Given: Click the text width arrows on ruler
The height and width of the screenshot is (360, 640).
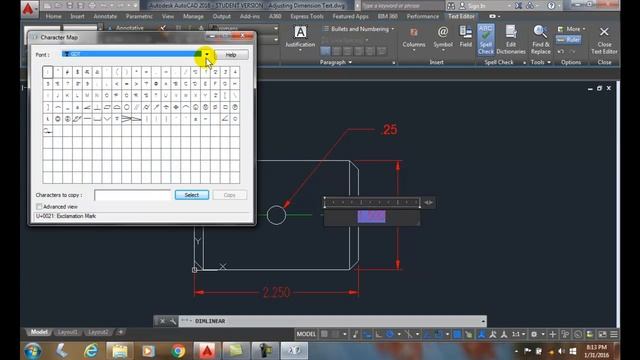Looking at the screenshot, I should point(428,202).
